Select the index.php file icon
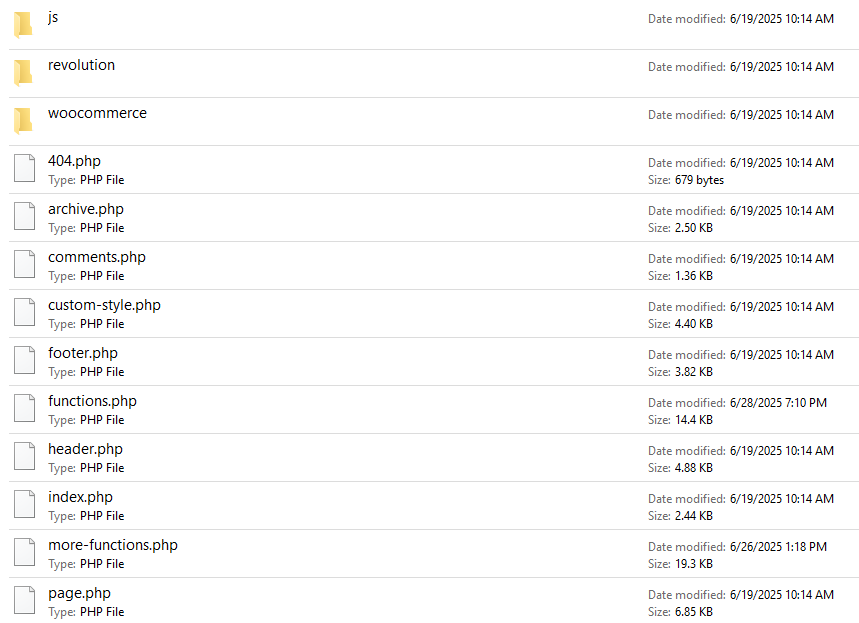The image size is (859, 623). point(24,505)
